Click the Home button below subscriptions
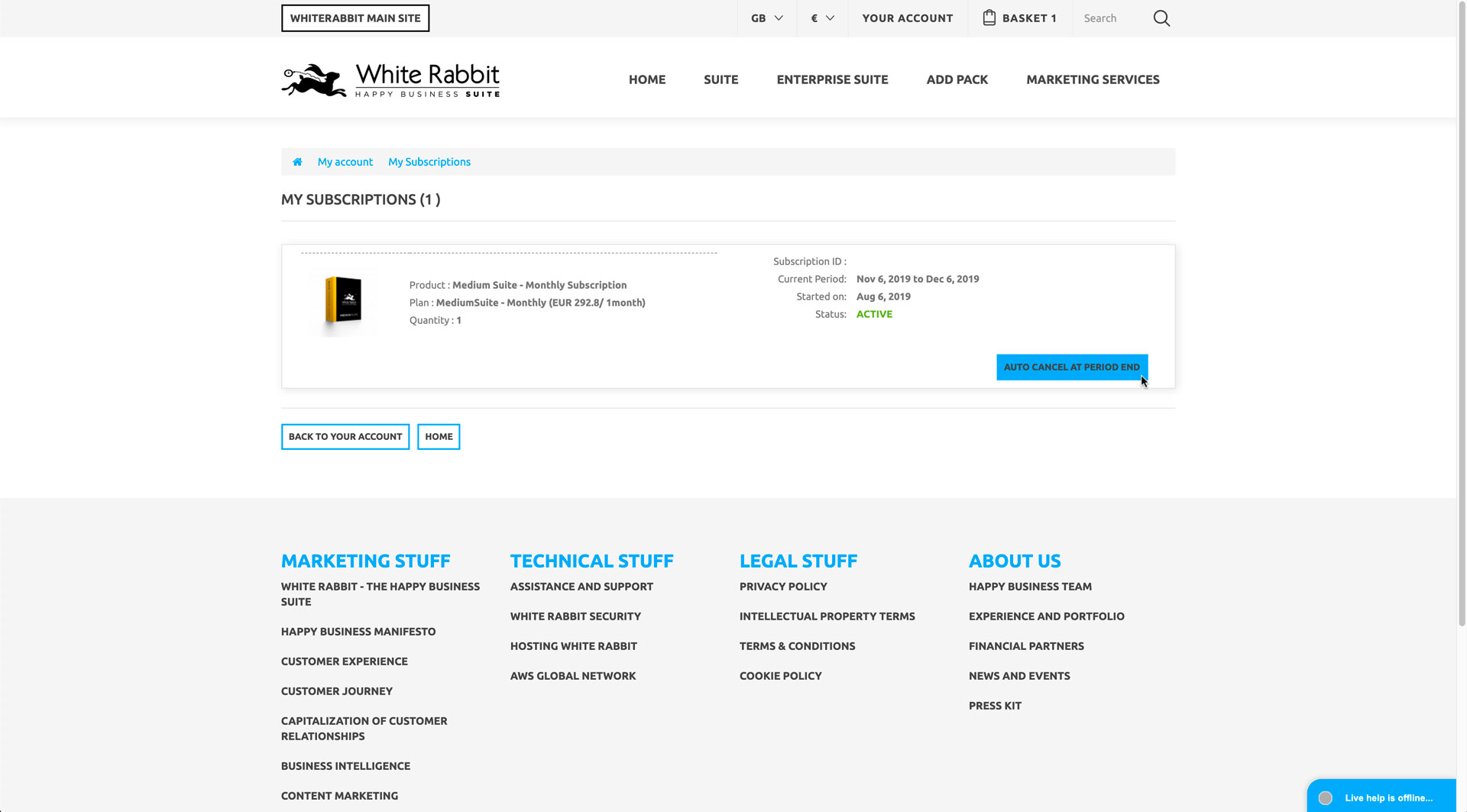This screenshot has height=812, width=1467. point(439,437)
